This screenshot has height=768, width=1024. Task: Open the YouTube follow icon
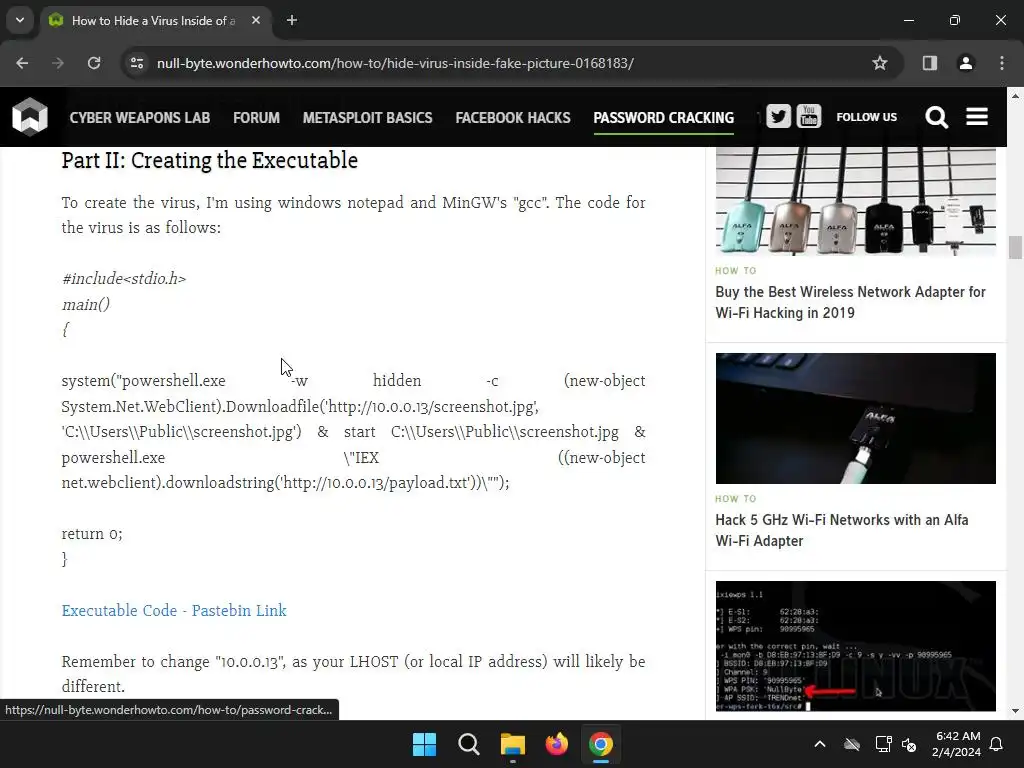tap(808, 116)
